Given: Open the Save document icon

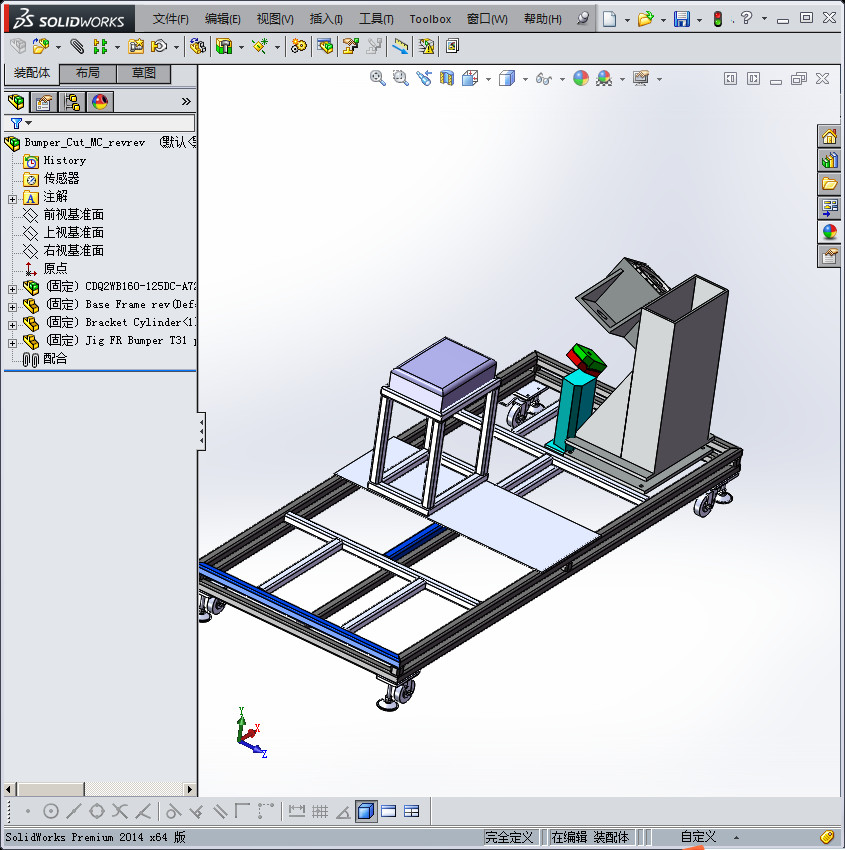Looking at the screenshot, I should [x=681, y=19].
